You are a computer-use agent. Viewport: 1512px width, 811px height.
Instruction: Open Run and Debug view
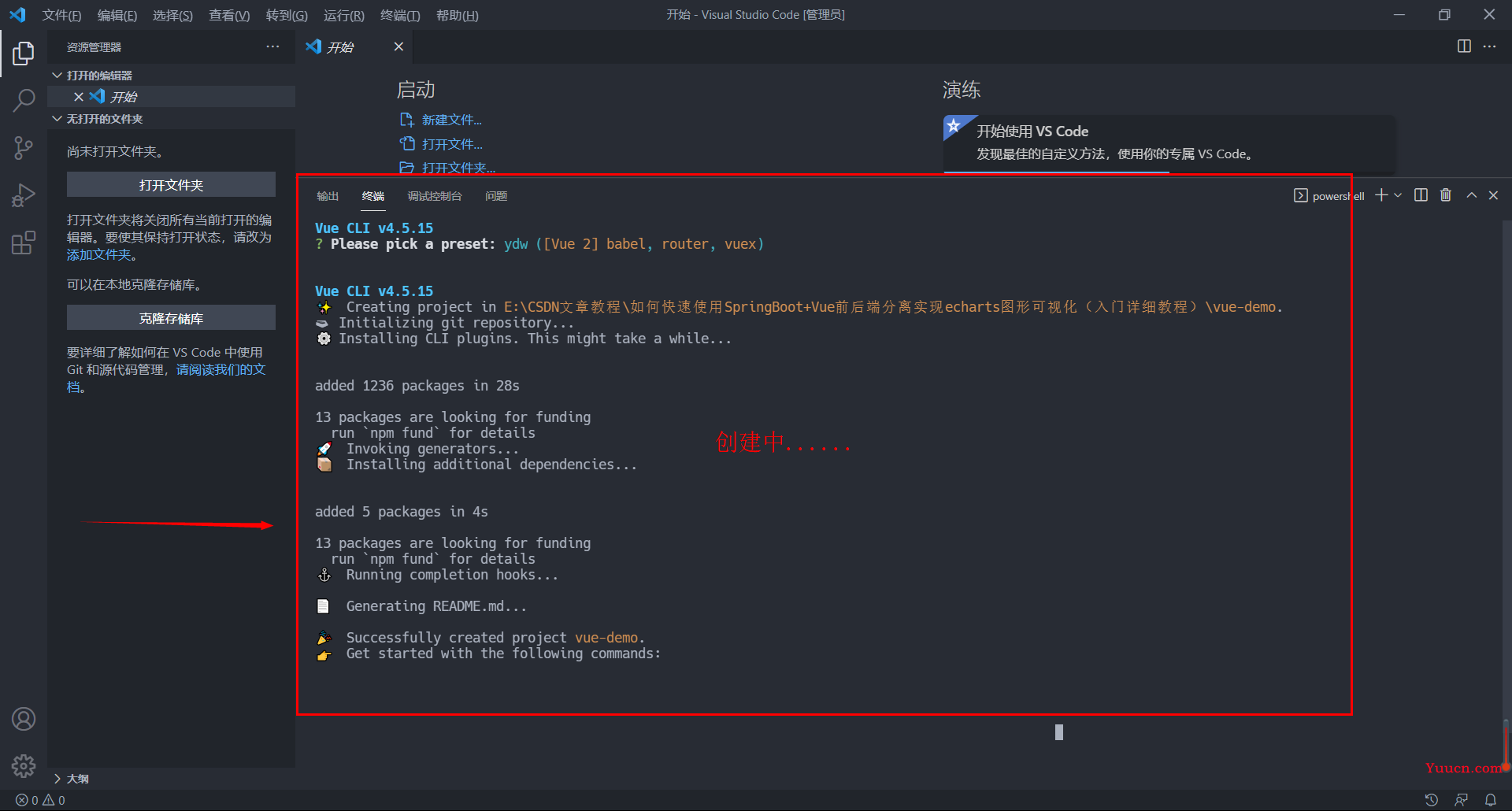coord(24,195)
